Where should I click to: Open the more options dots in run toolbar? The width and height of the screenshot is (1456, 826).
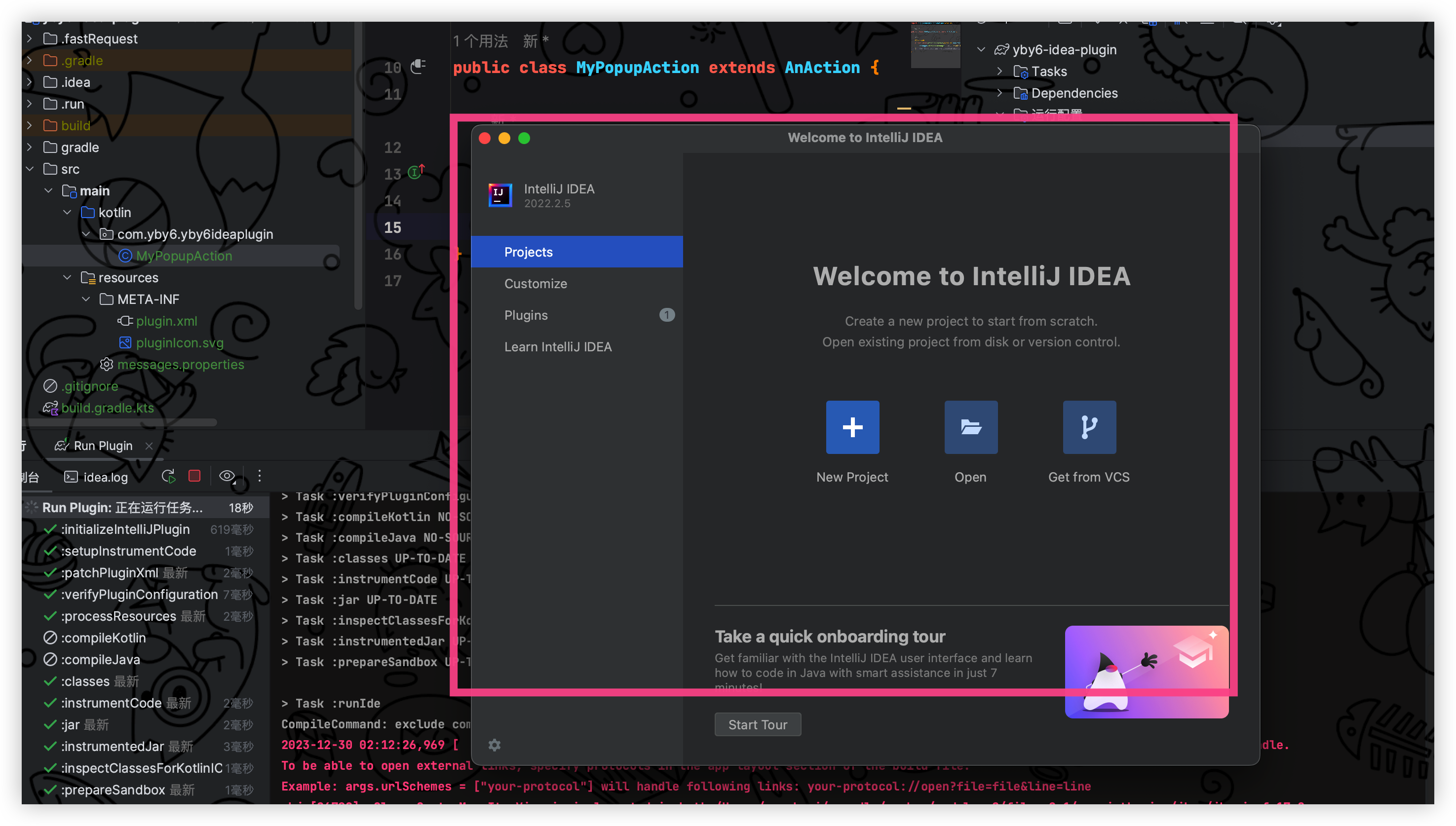260,476
